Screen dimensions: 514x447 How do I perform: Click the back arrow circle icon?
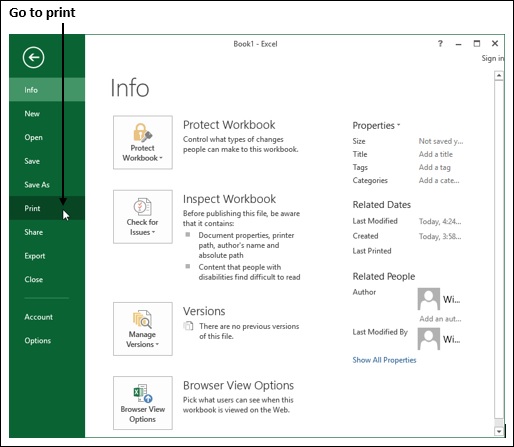tap(33, 57)
